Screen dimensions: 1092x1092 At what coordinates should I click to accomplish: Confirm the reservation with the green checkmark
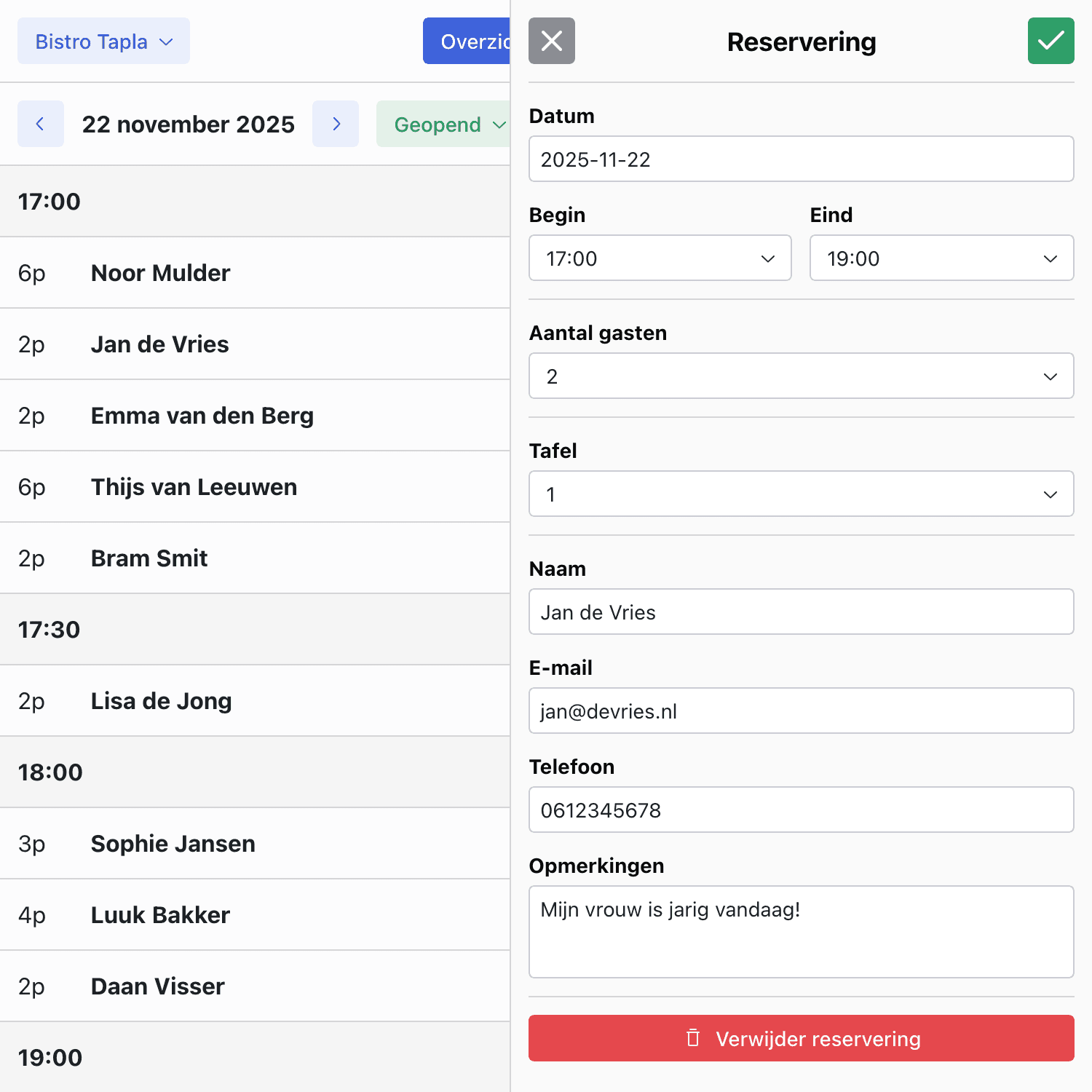pyautogui.click(x=1050, y=41)
